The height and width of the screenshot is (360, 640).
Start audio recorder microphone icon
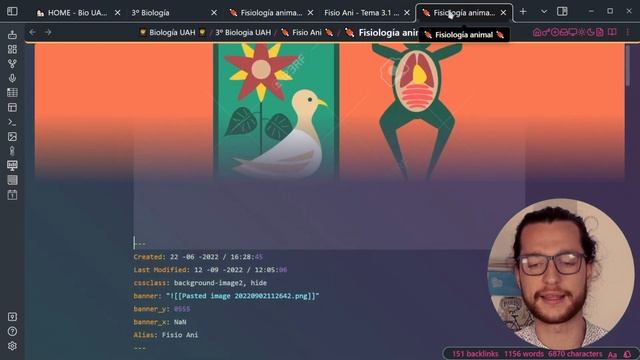click(x=12, y=78)
